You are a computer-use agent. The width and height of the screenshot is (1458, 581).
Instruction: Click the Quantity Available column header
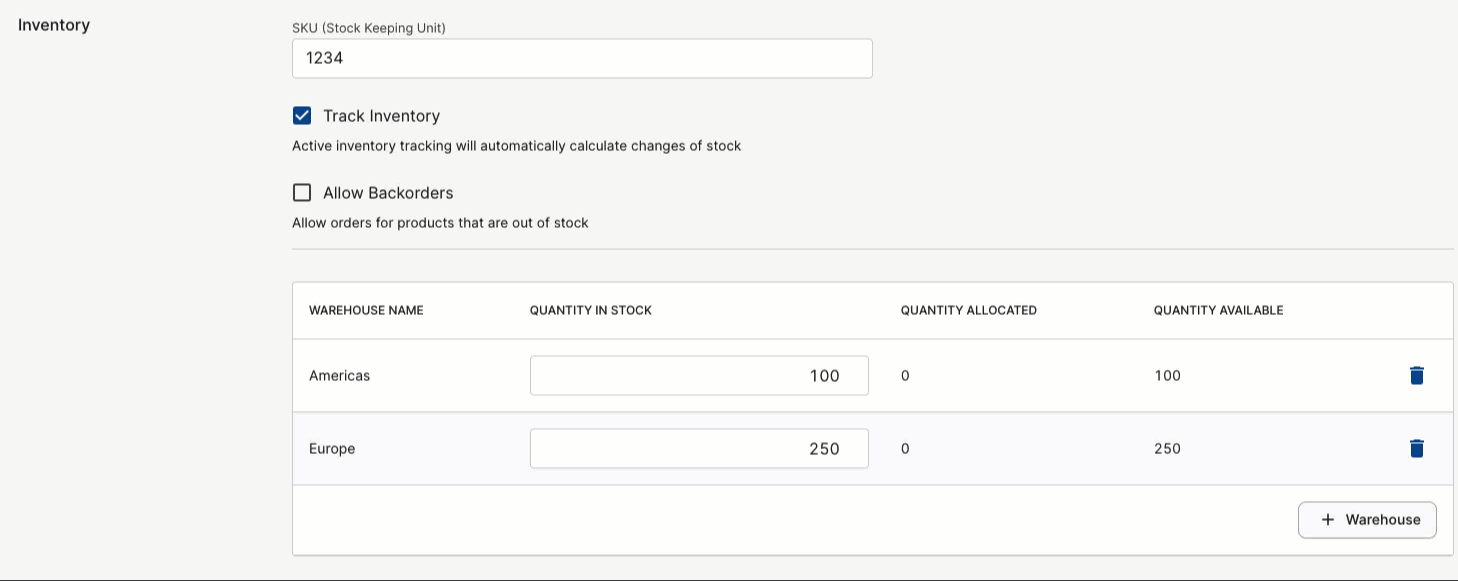click(1218, 311)
